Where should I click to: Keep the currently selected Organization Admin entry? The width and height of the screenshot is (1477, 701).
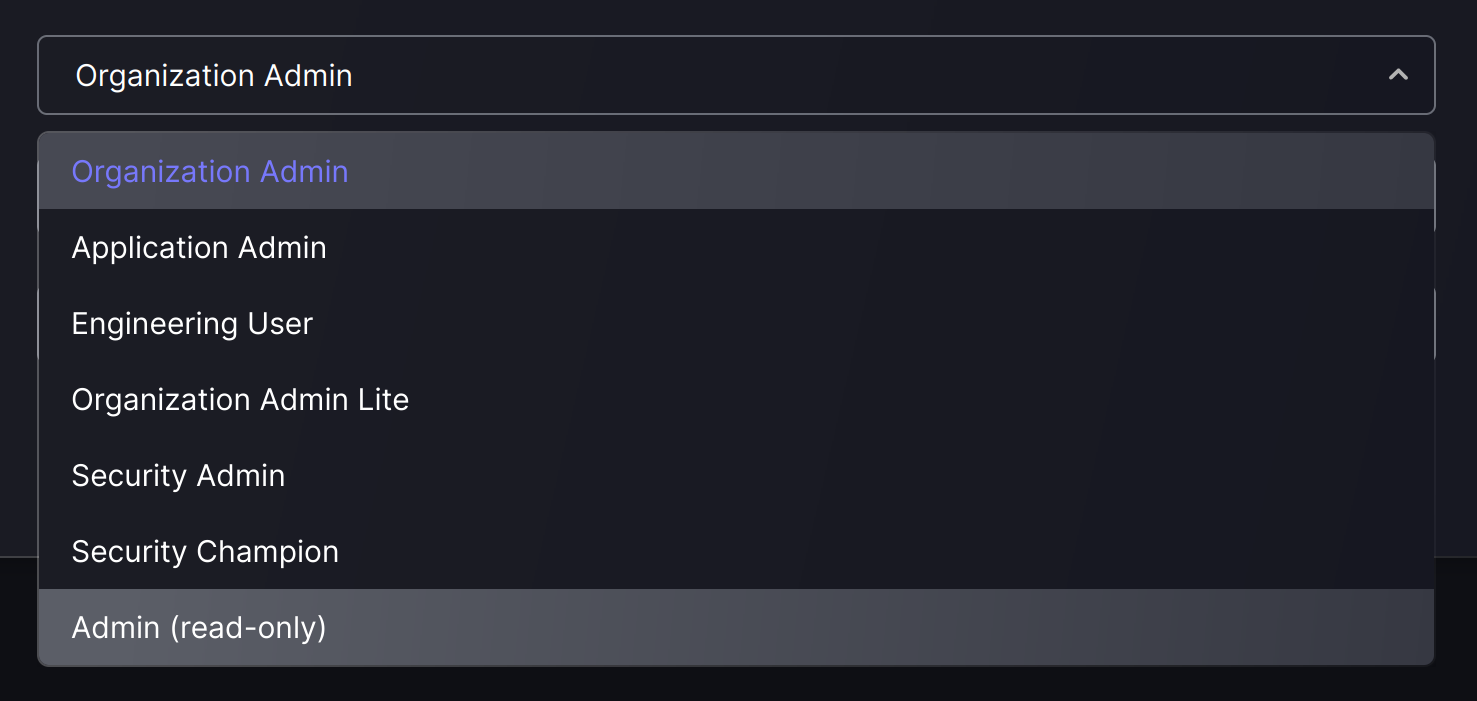click(736, 171)
